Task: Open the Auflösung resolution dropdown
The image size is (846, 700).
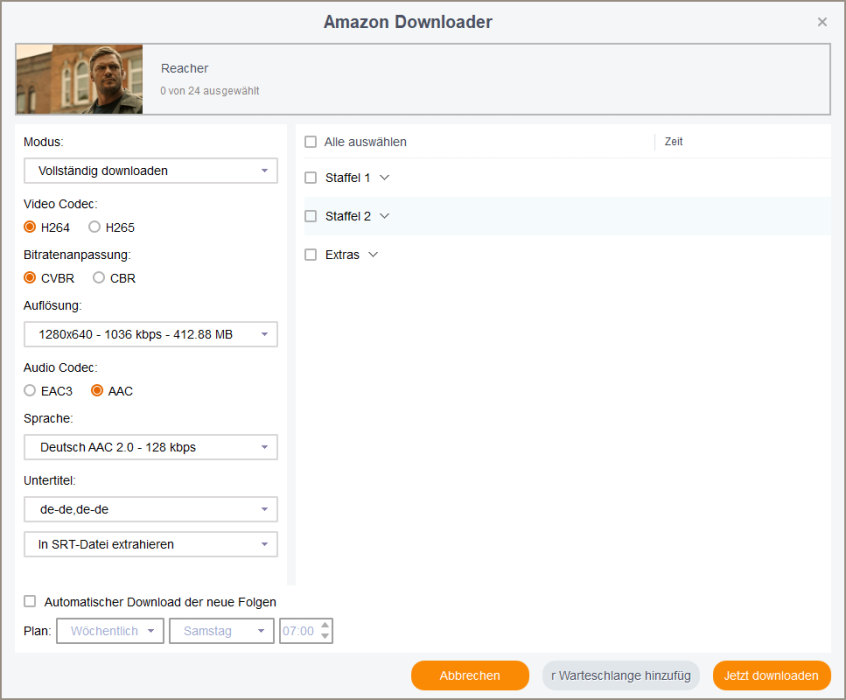Action: pyautogui.click(x=150, y=334)
